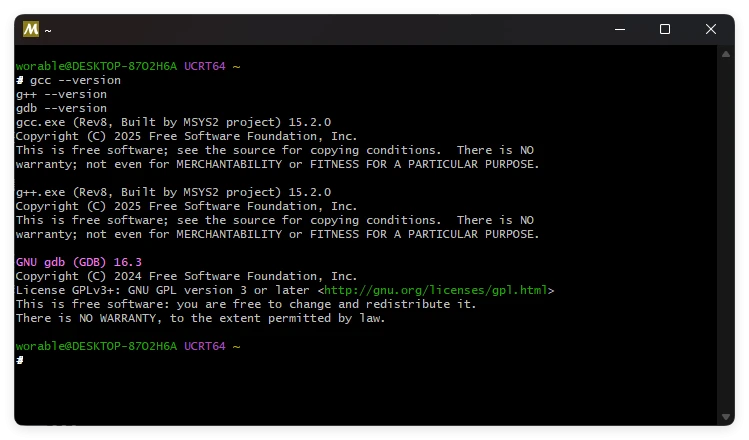Click the cursor at the bottom empty prompt
749x440 pixels.
pyautogui.click(x=20, y=360)
